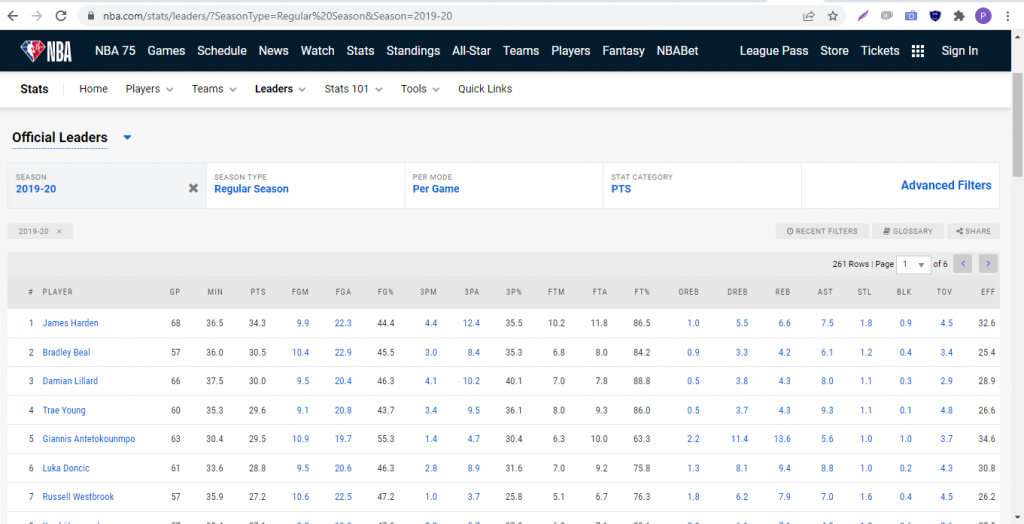The image size is (1024, 524).
Task: Go to previous results page arrow
Action: 963,264
